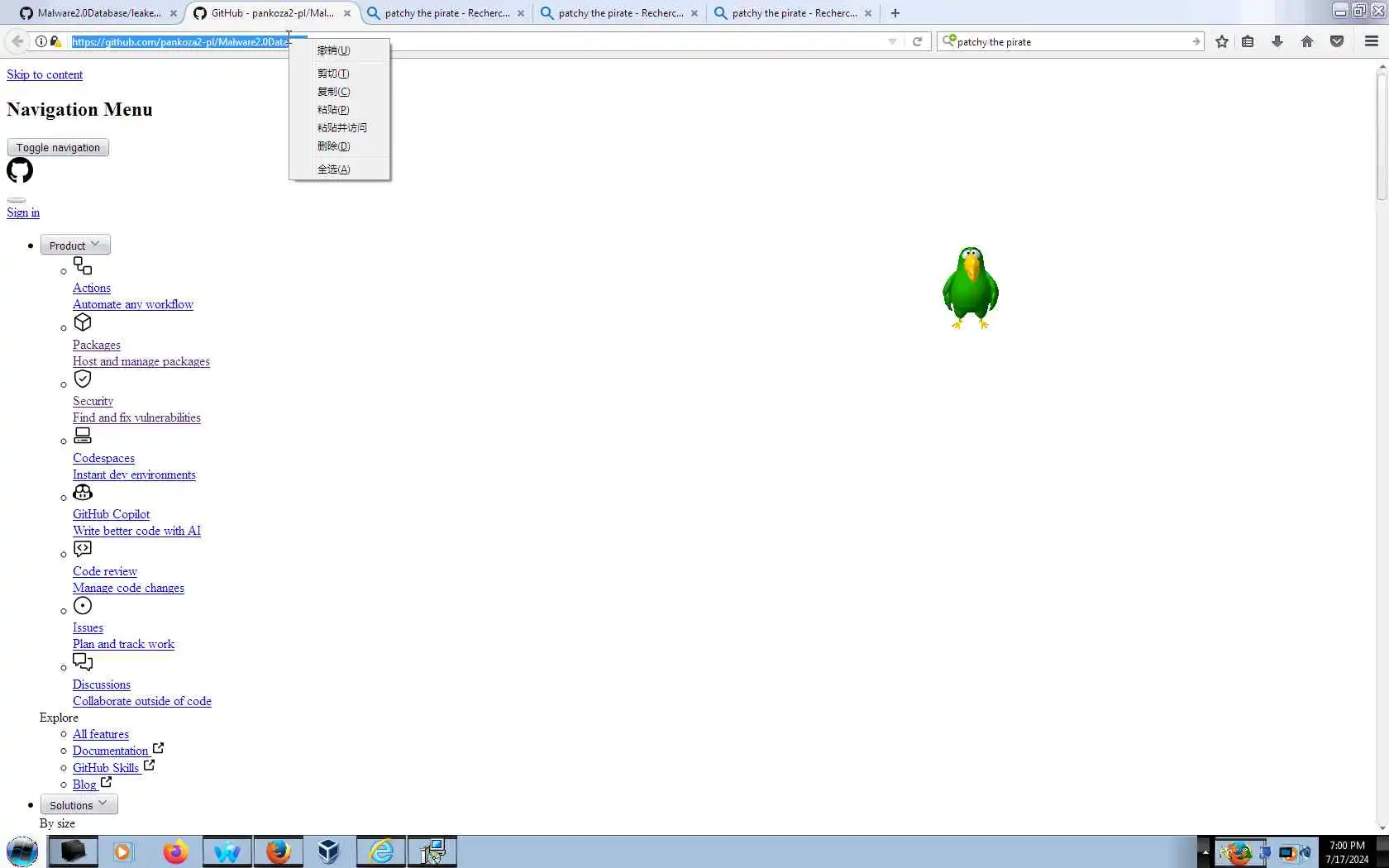The image size is (1389, 868).
Task: Click the Issues circle-dot icon
Action: (83, 606)
